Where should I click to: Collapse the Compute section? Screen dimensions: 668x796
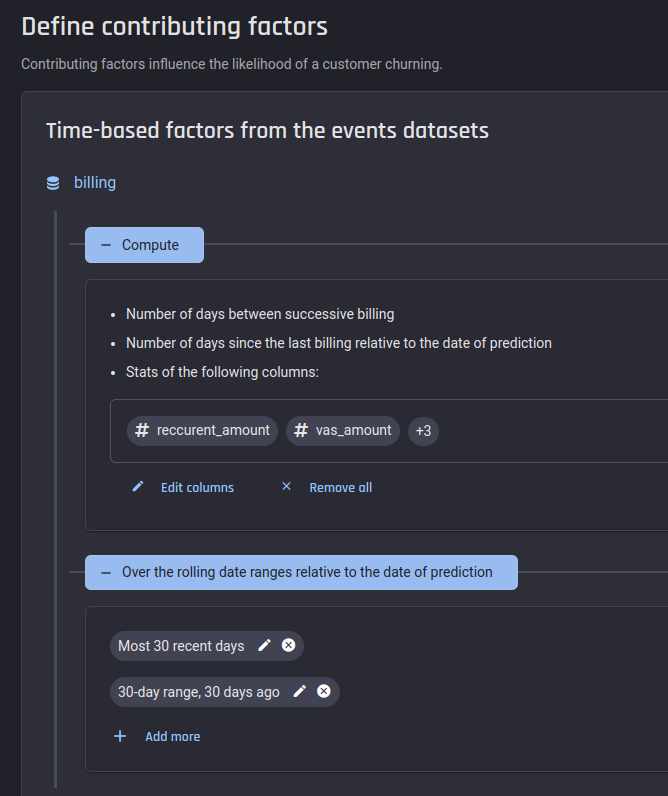click(x=144, y=245)
